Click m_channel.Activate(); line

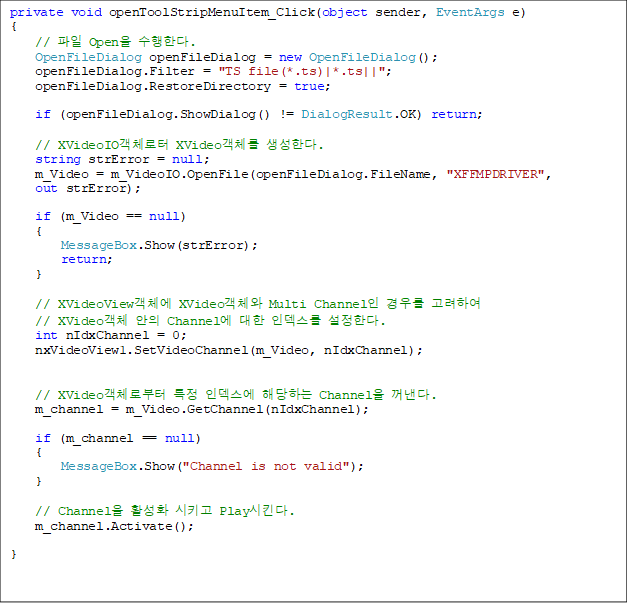click(114, 526)
